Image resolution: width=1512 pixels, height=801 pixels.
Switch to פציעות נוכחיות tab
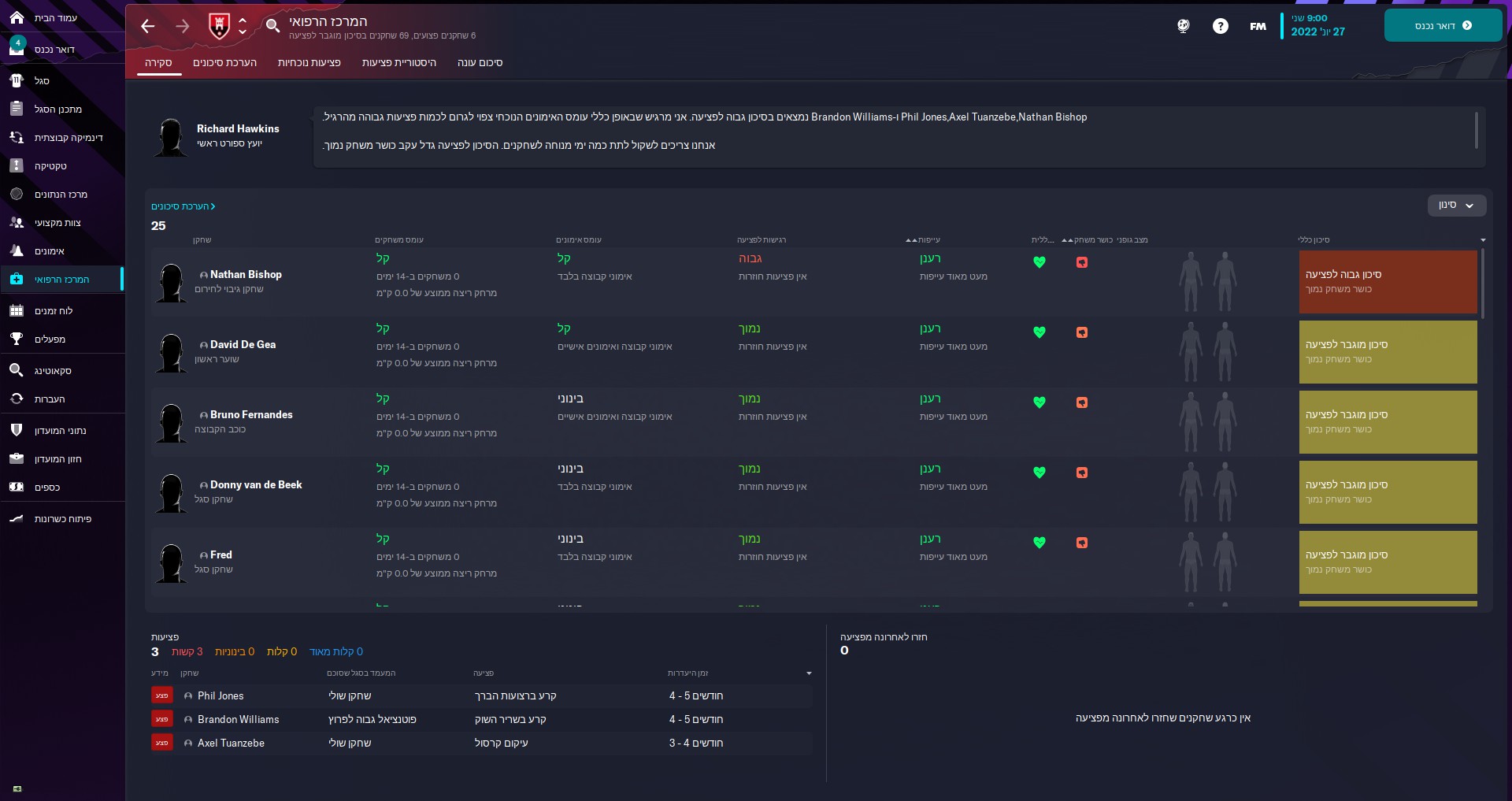309,62
